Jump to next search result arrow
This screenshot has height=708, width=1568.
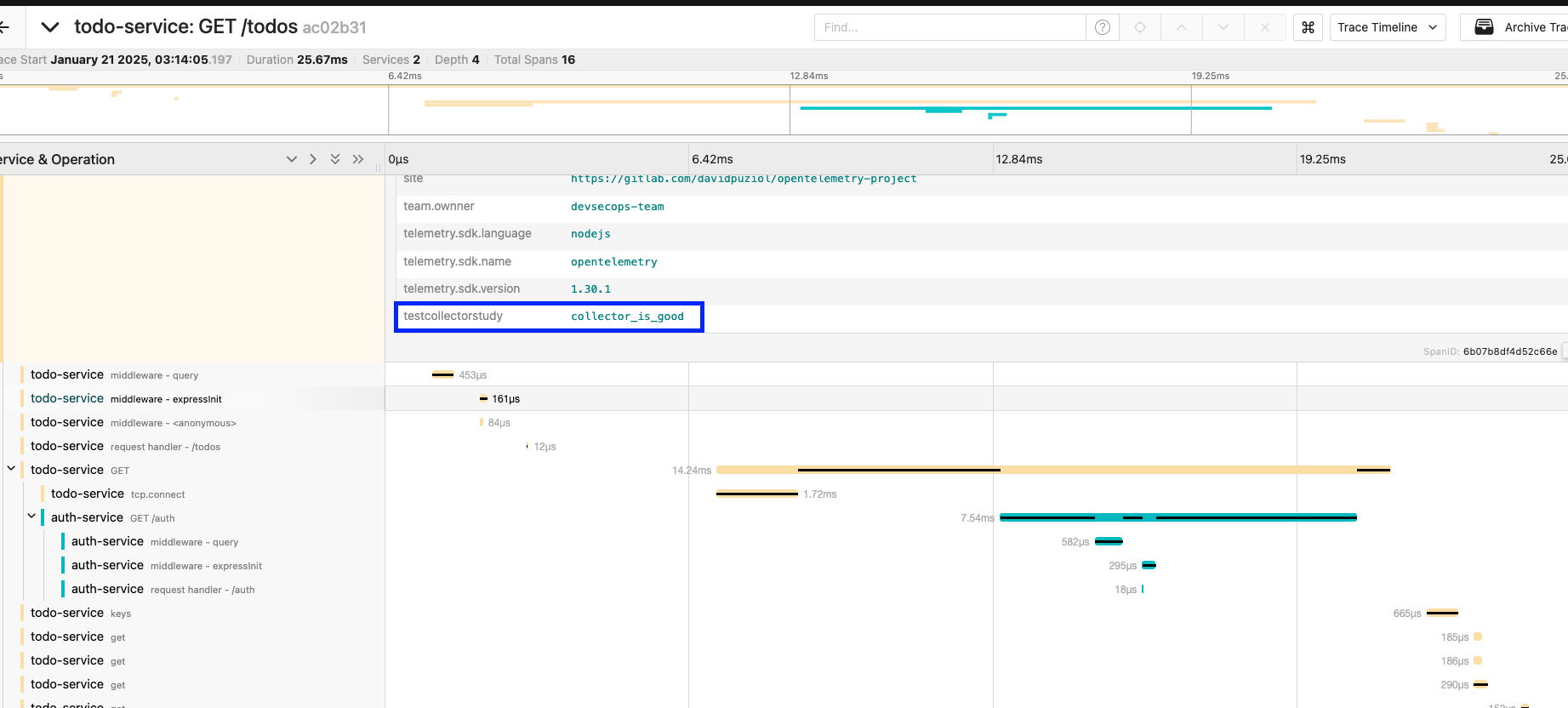click(x=1223, y=27)
